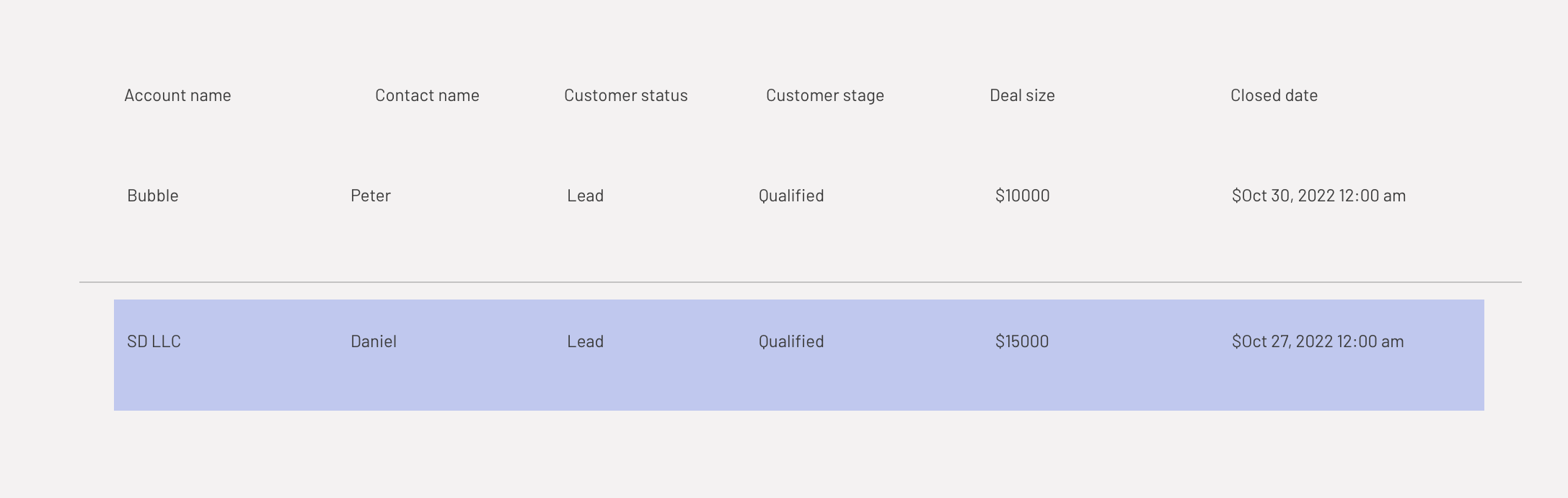
Task: Click Qualified stage in SD LLC row
Action: (x=791, y=341)
